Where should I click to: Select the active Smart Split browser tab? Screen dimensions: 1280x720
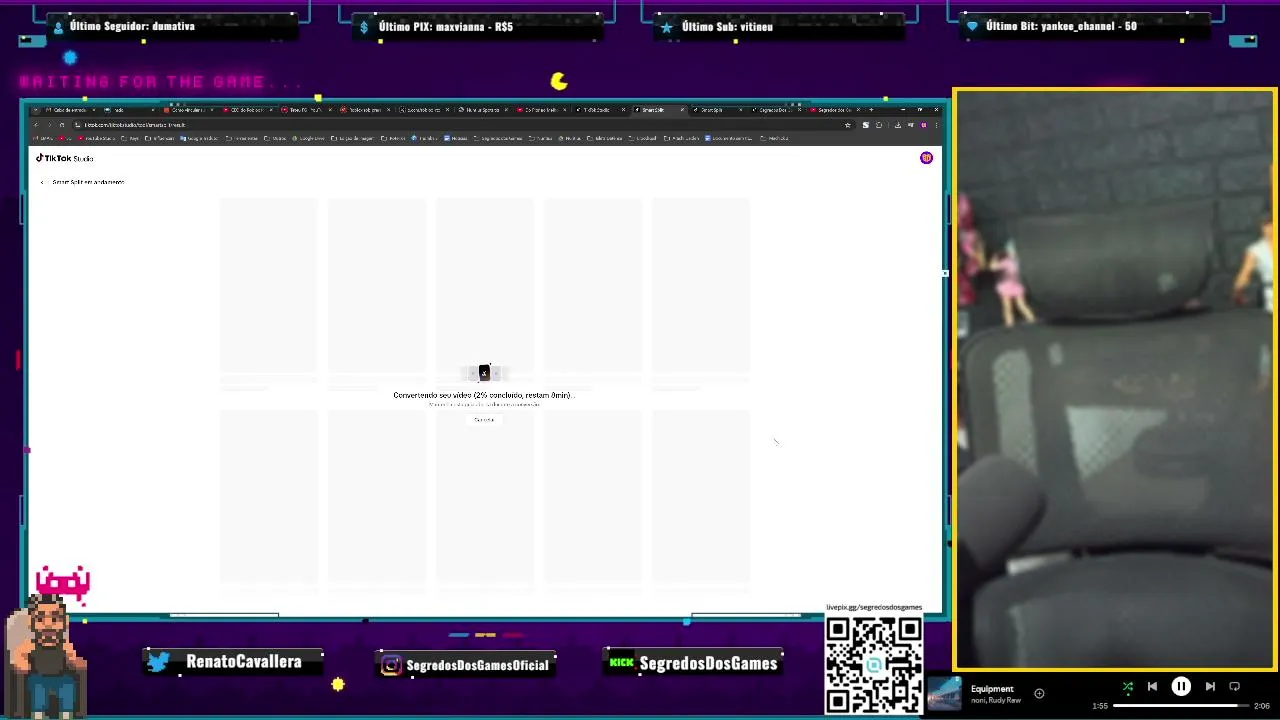pyautogui.click(x=658, y=110)
